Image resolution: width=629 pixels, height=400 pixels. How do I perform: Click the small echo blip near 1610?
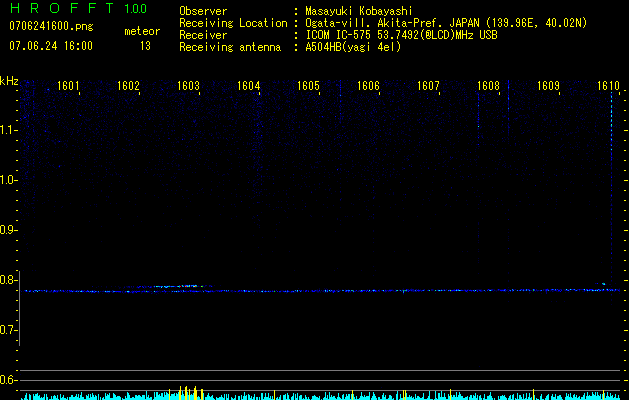click(603, 284)
